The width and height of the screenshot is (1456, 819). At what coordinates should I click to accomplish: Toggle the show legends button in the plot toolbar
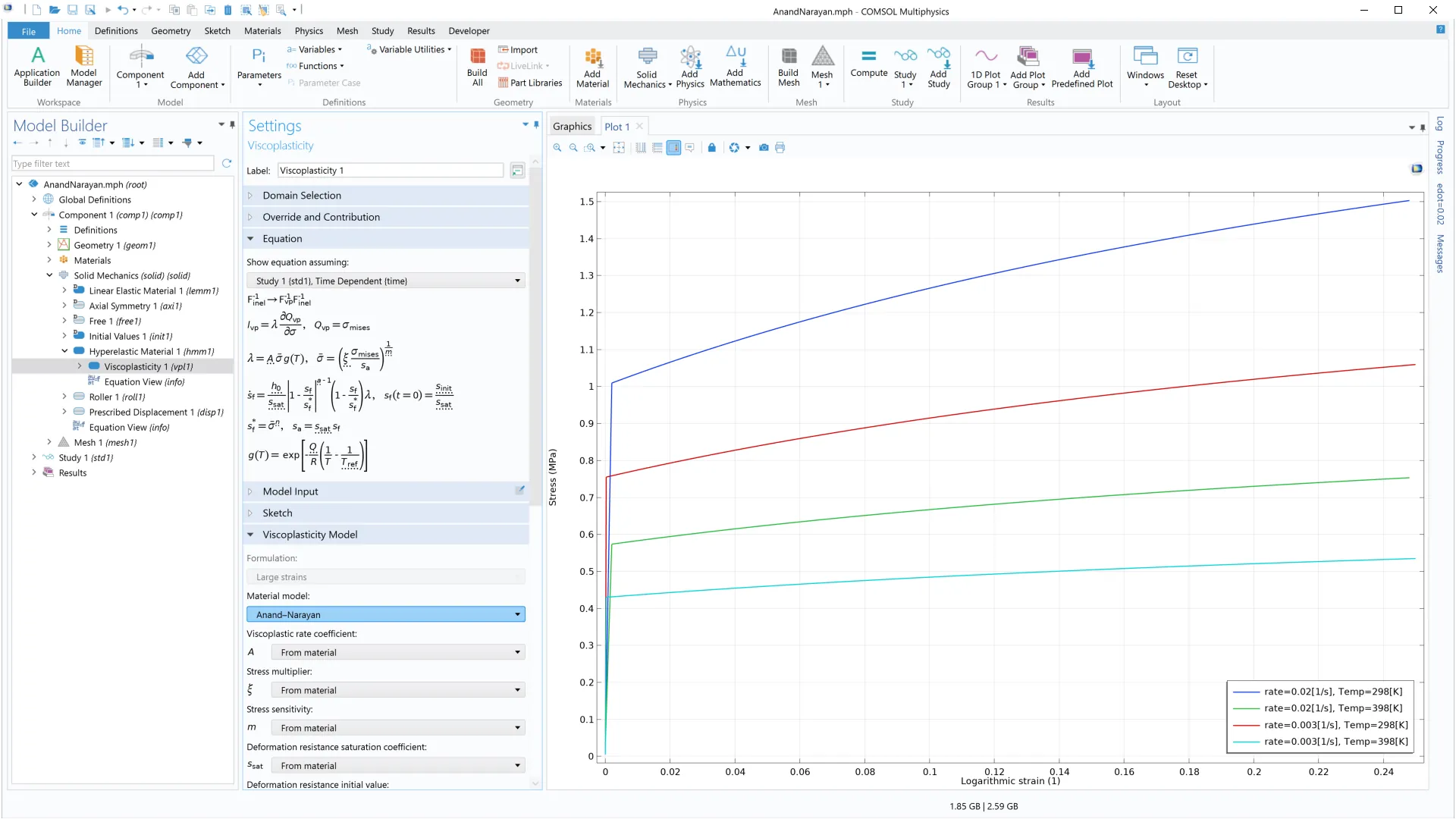(673, 148)
